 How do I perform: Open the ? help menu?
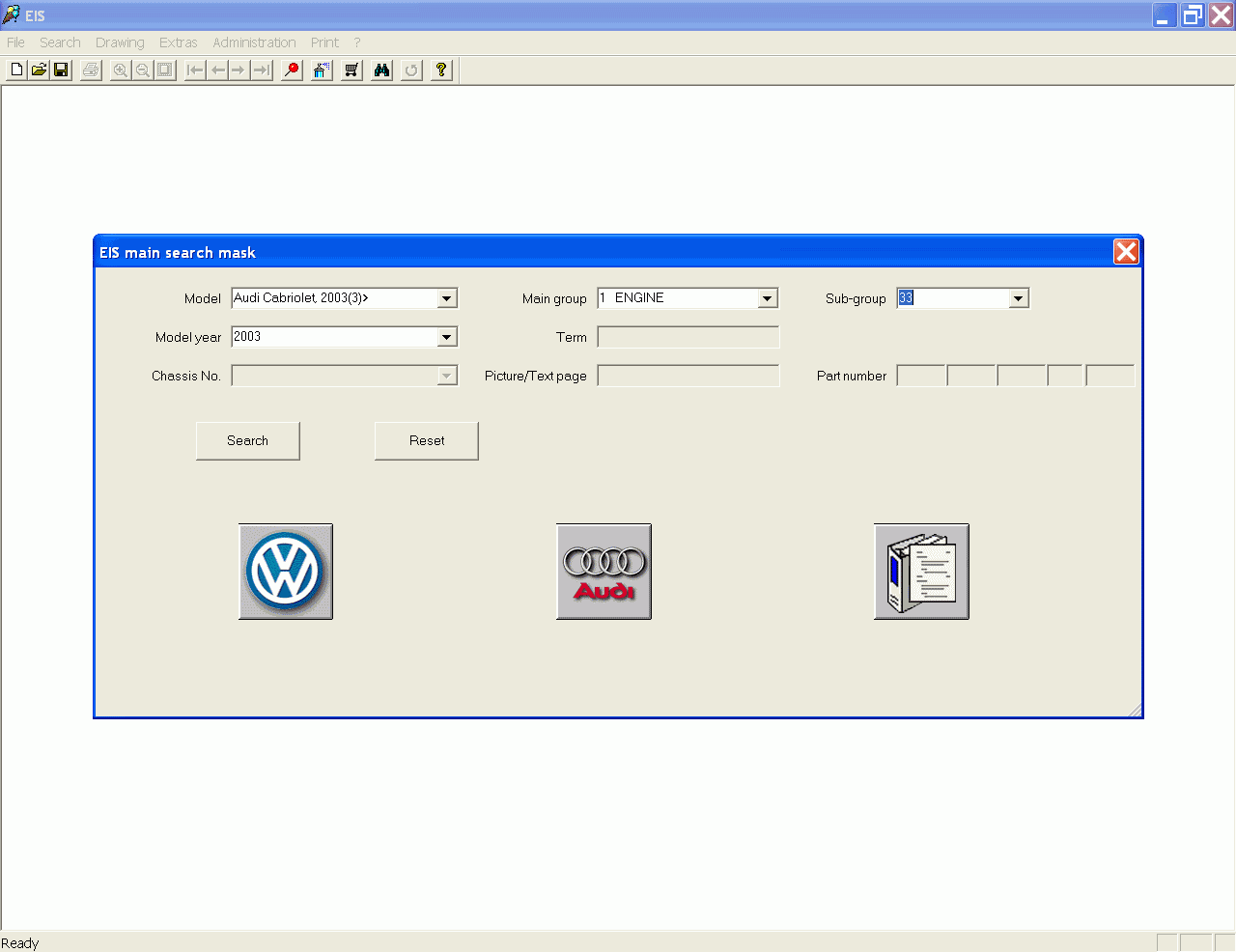357,42
